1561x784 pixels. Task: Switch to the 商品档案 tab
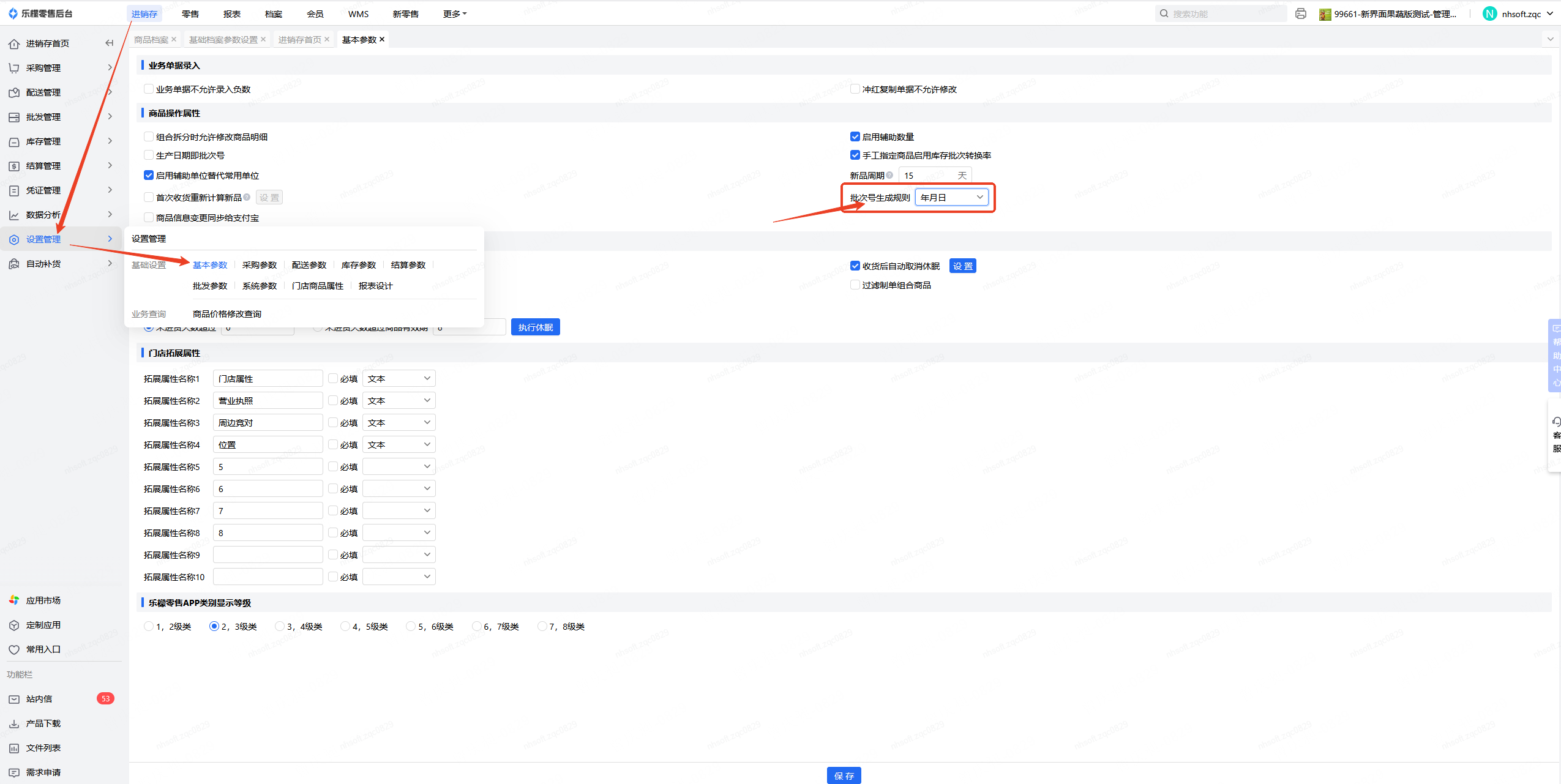click(151, 40)
